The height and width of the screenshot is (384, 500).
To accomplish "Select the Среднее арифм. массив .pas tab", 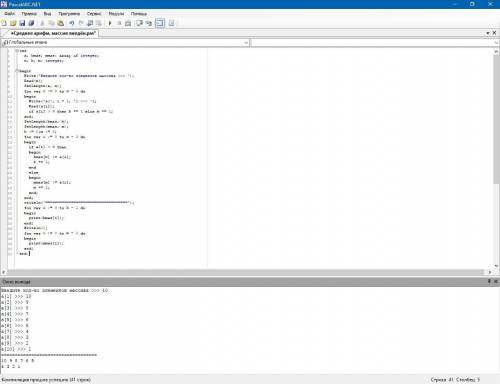I will click(53, 33).
